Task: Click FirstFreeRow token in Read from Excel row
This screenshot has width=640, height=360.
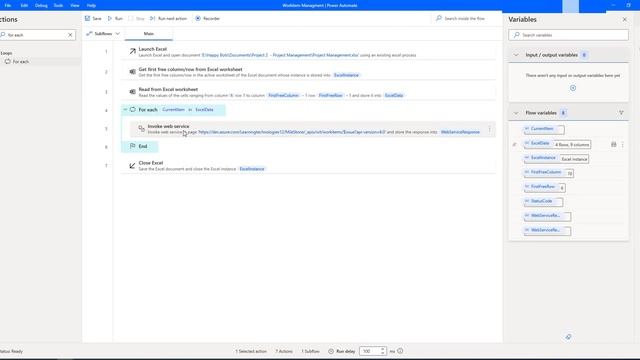Action: 331,95
